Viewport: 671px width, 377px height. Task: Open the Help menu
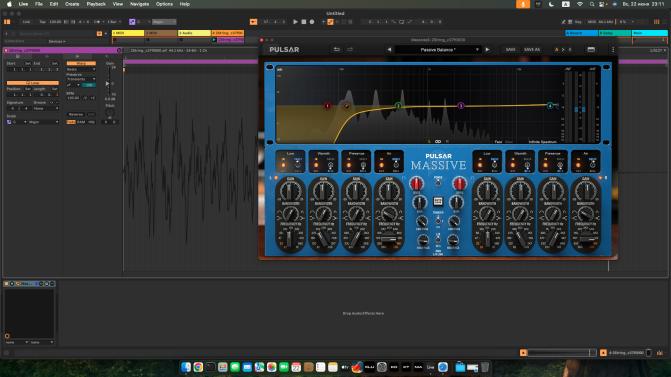184,4
